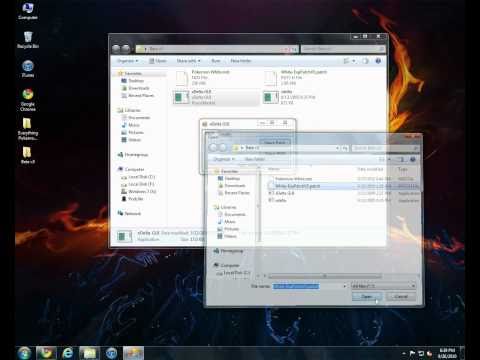
Task: Click Burn in Explorer's toolbar
Action: point(216,61)
